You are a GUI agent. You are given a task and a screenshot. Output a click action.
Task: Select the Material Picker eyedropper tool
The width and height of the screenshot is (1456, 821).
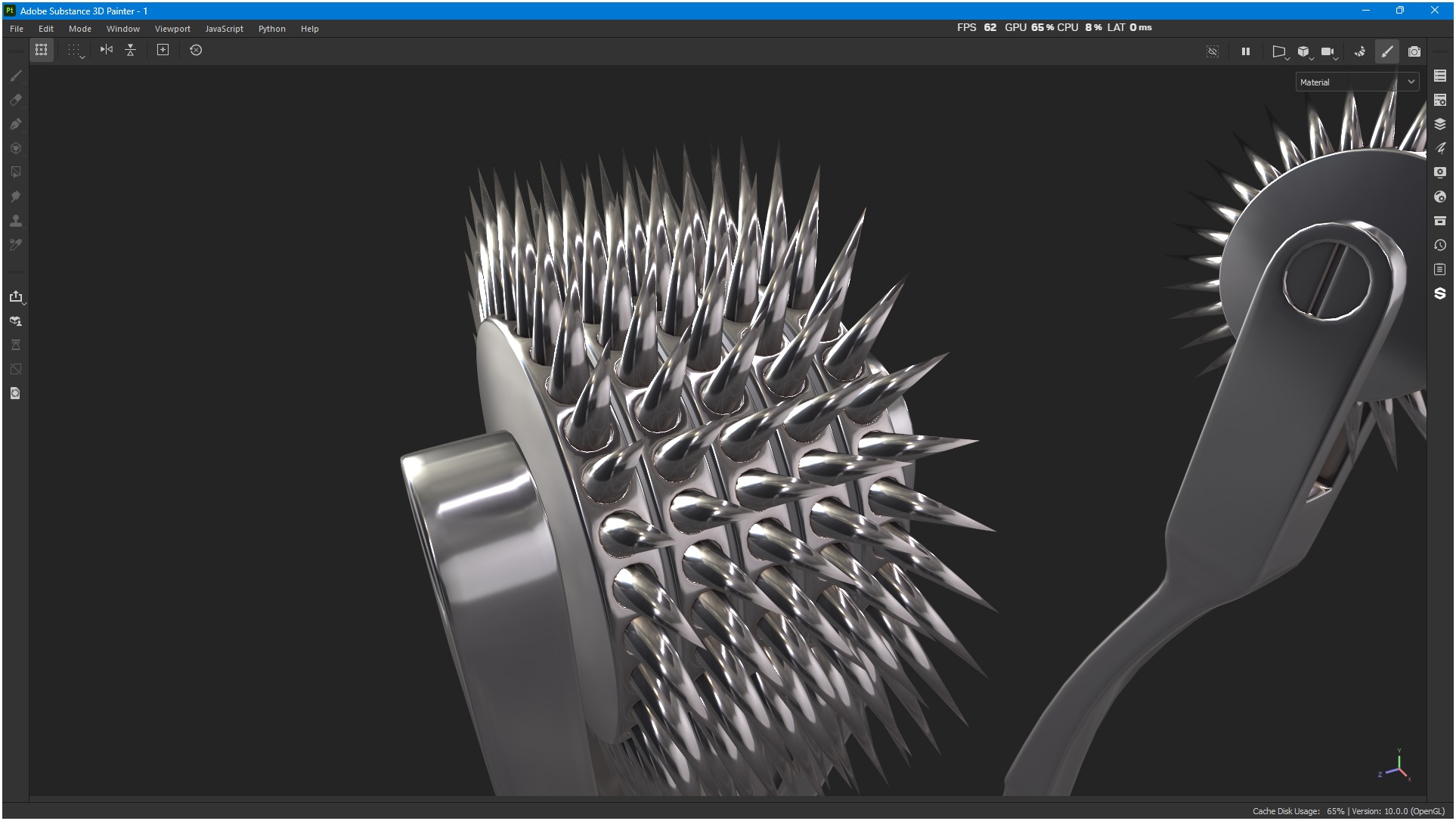pyautogui.click(x=16, y=245)
